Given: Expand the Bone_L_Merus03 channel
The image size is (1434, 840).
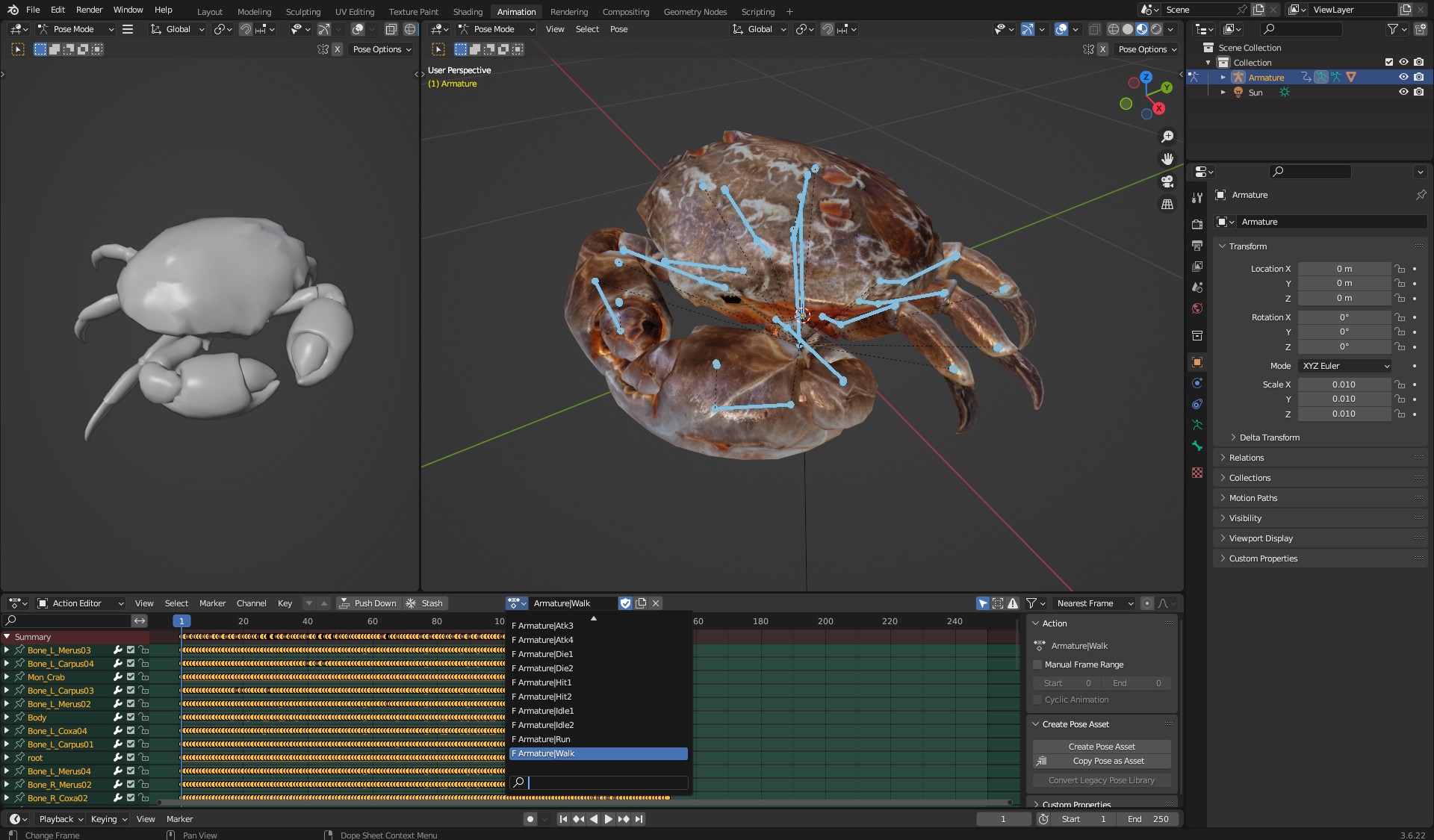Looking at the screenshot, I should 7,650.
